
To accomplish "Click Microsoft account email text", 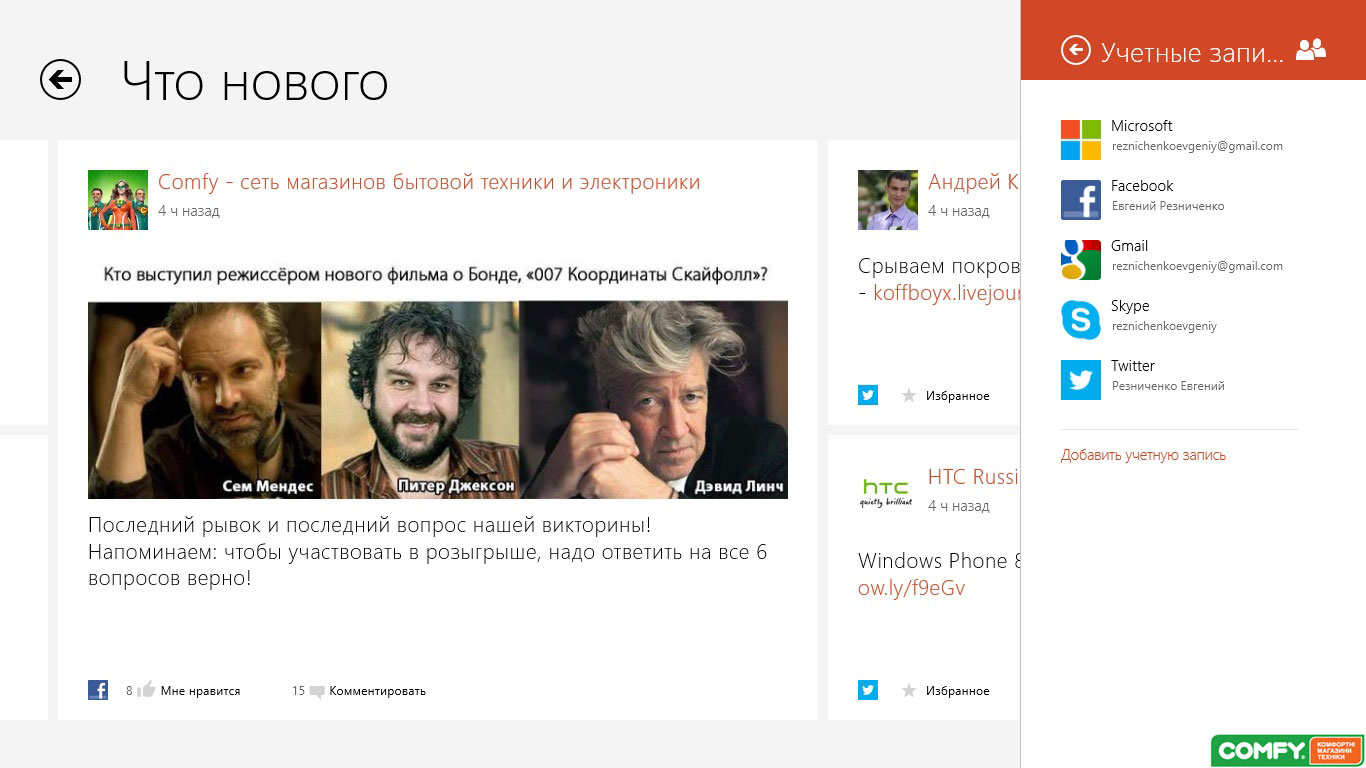I will pyautogui.click(x=1197, y=146).
